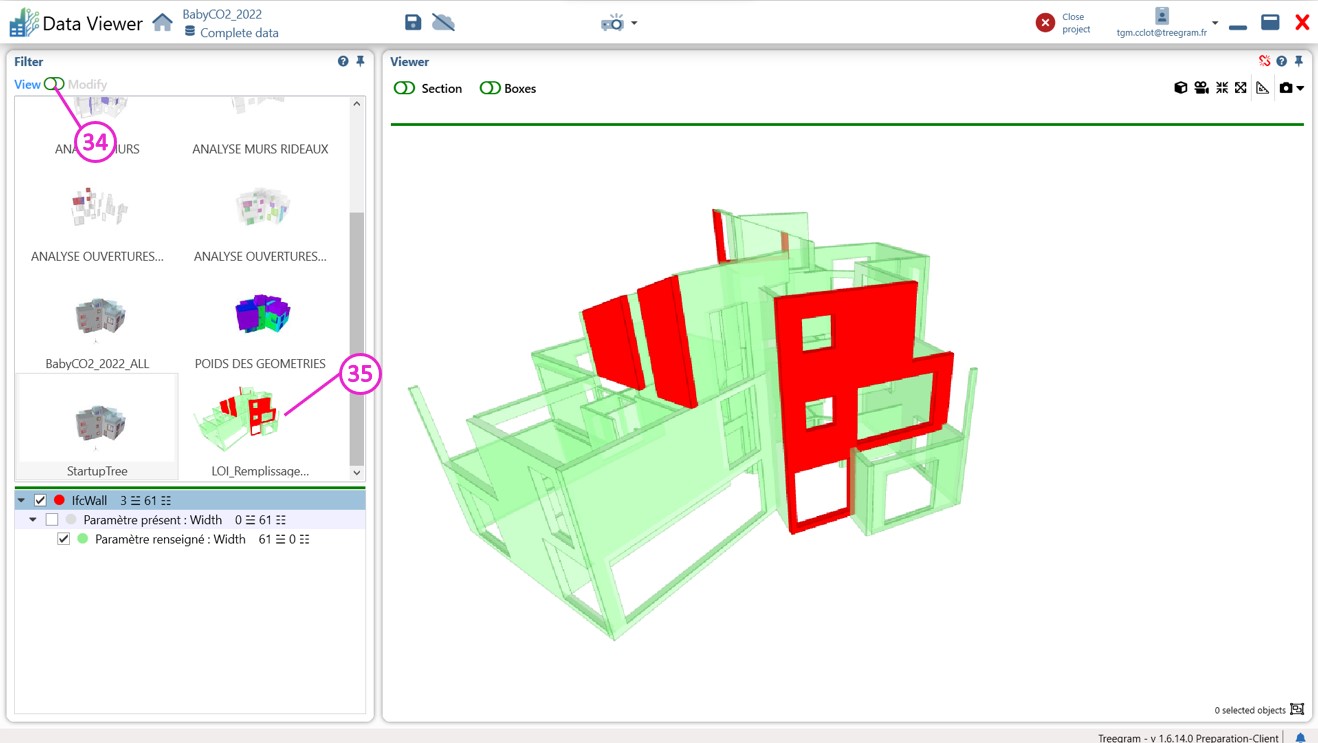Click the crossed-out cloud sync icon
Image resolution: width=1318 pixels, height=743 pixels.
pos(444,22)
